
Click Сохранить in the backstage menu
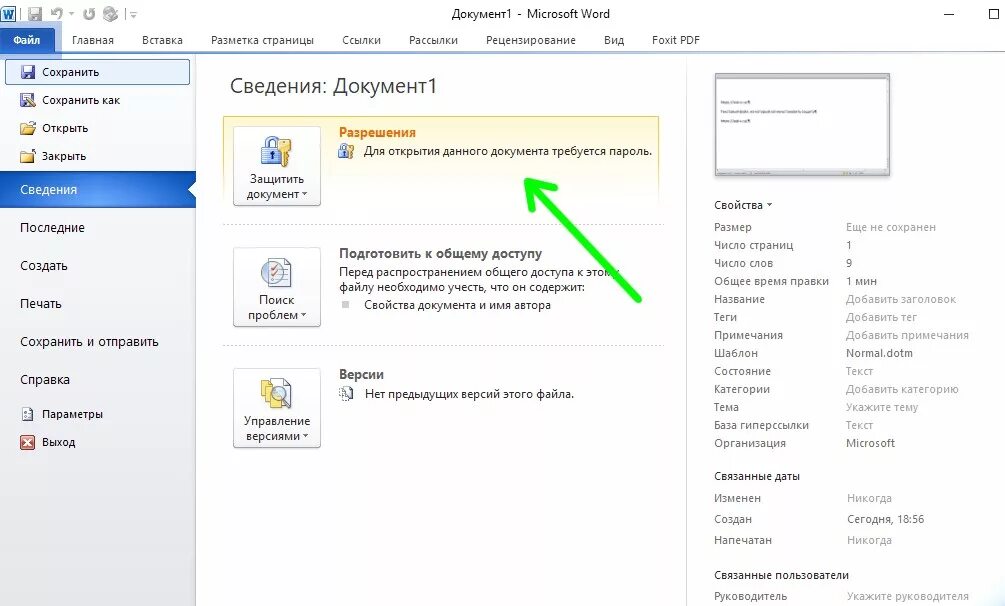coord(97,72)
